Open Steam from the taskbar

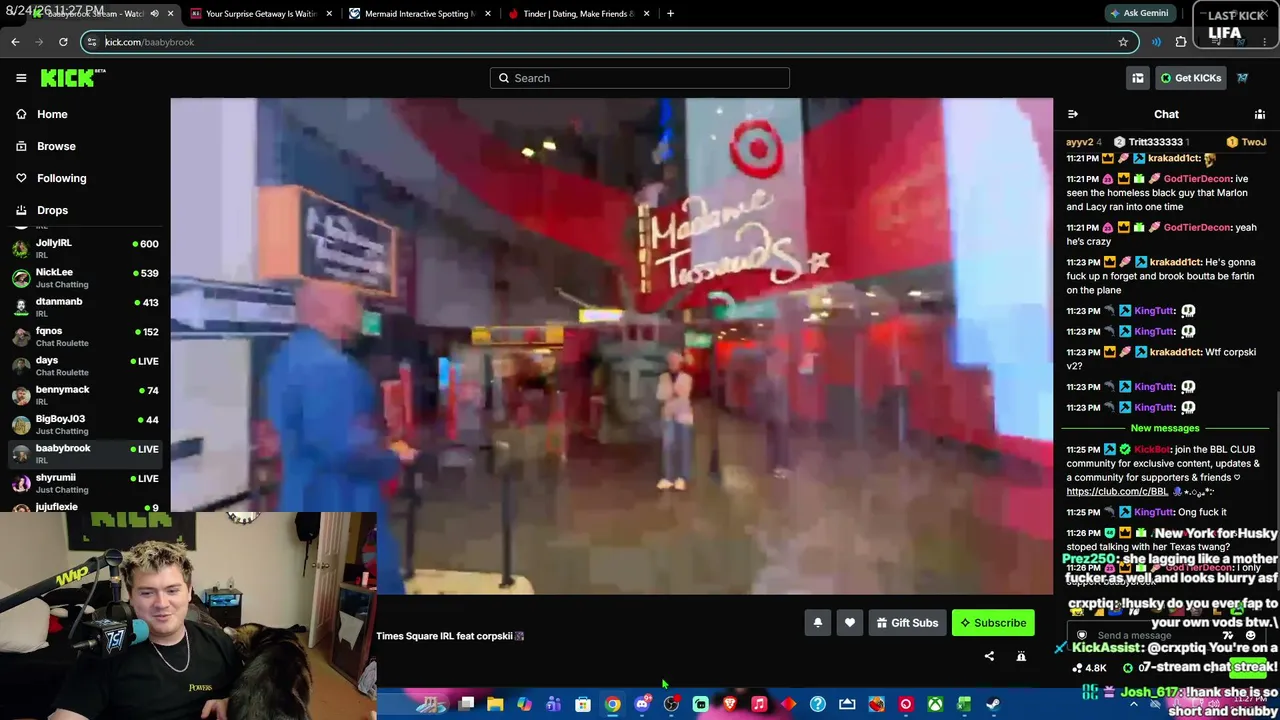coord(993,704)
